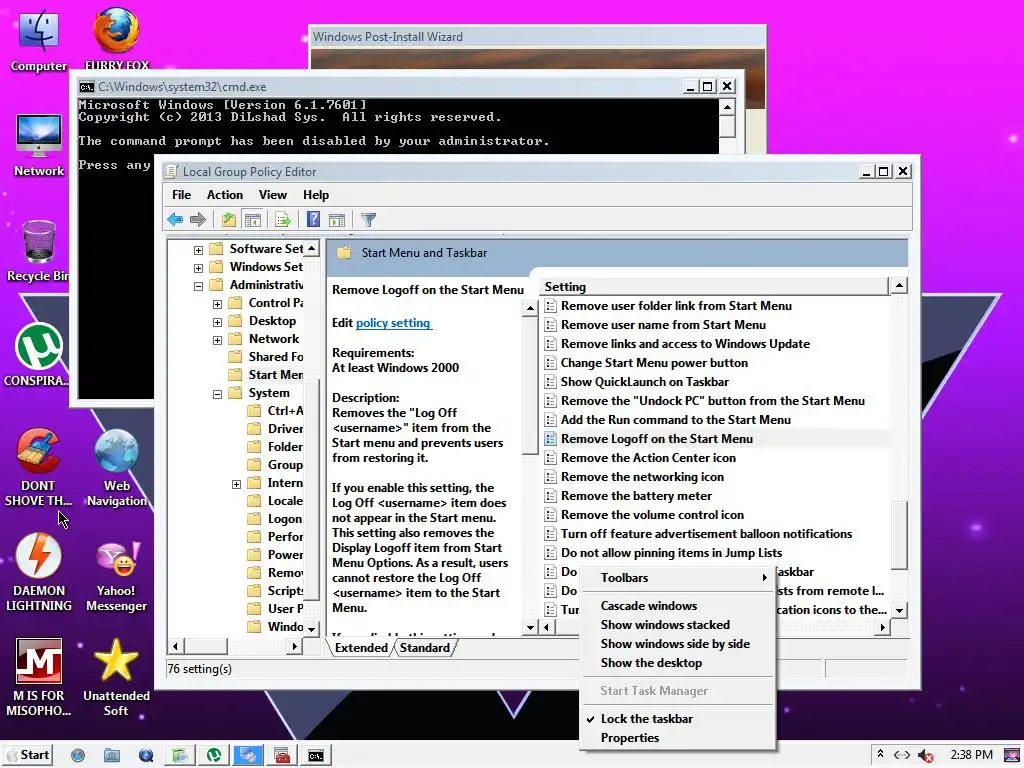This screenshot has width=1024, height=768.
Task: Collapse the Administrative Templates node
Action: click(x=199, y=286)
